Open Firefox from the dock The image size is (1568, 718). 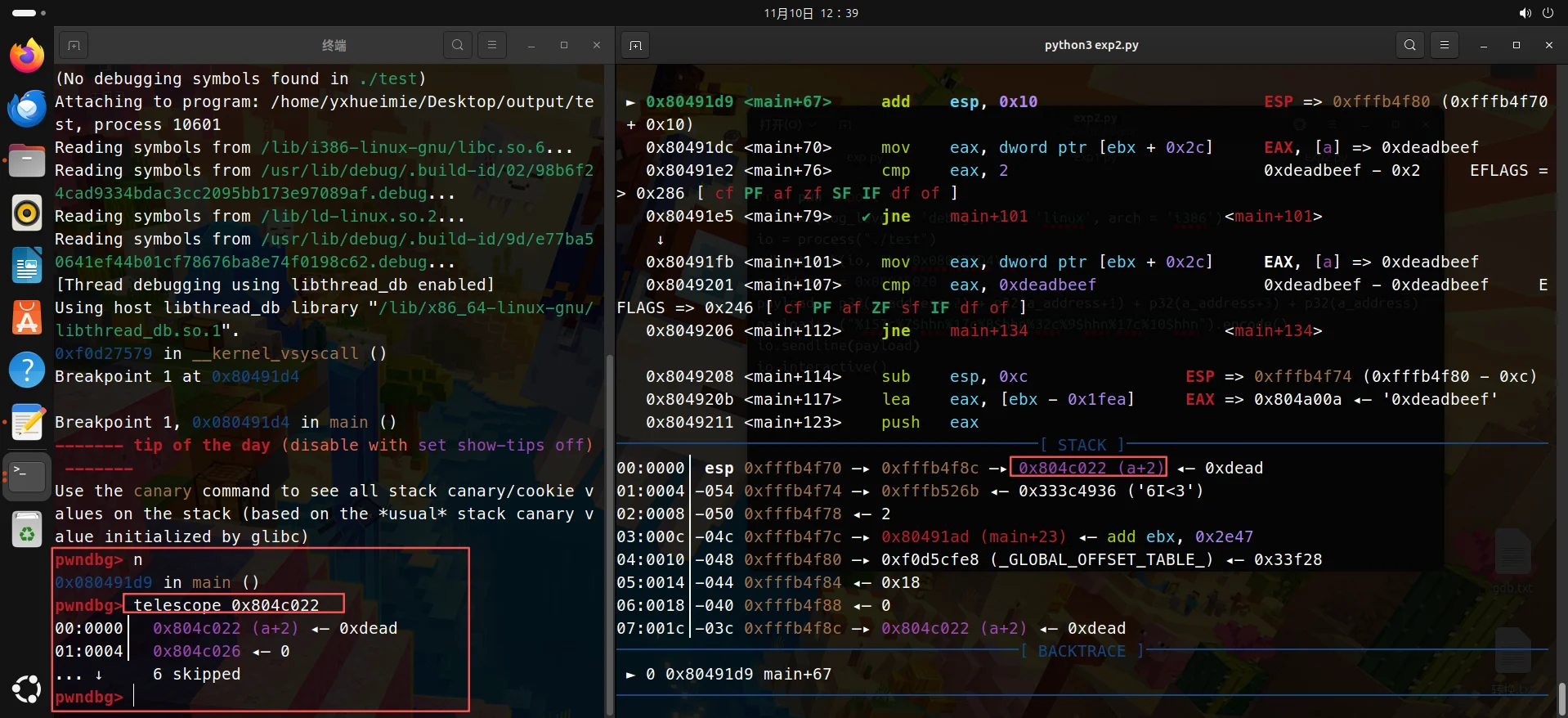tap(27, 56)
